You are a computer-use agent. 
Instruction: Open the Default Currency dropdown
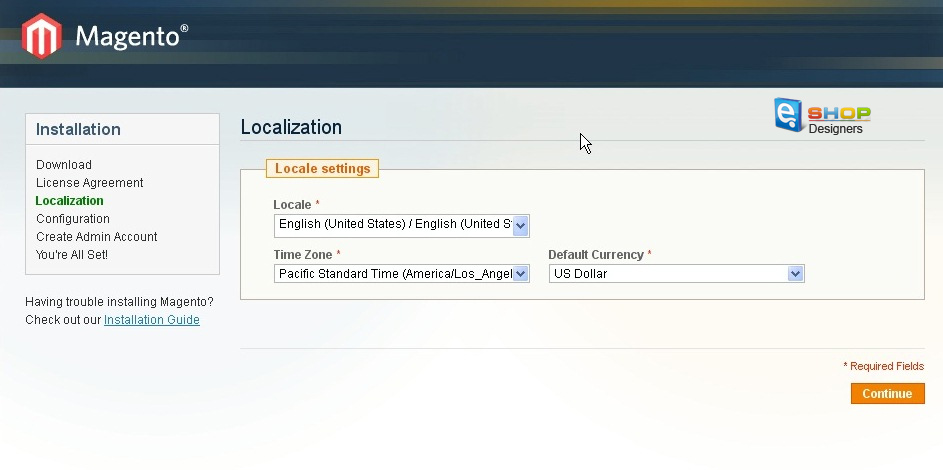(x=676, y=274)
